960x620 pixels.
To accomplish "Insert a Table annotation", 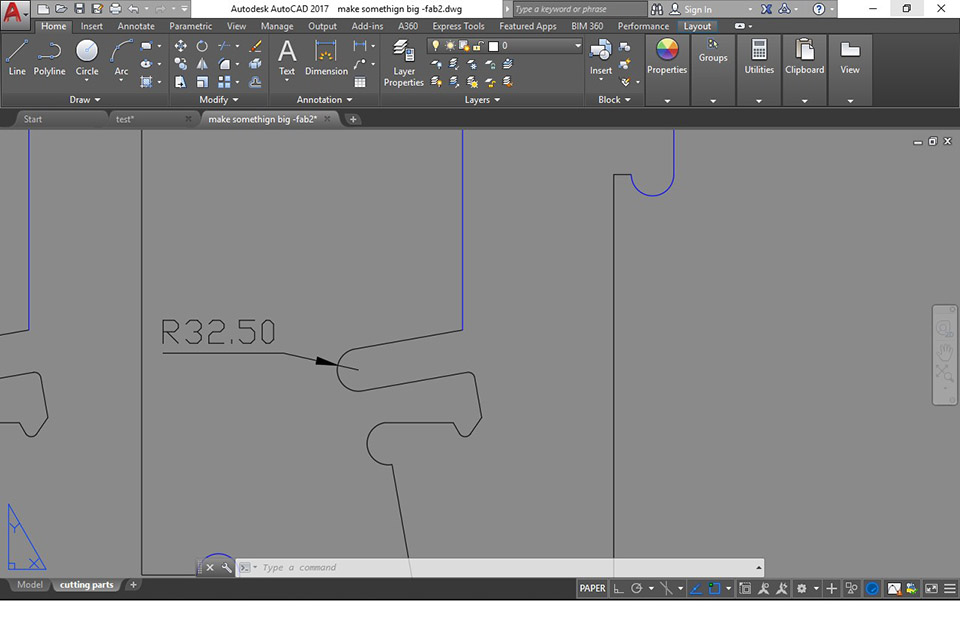I will pos(360,81).
